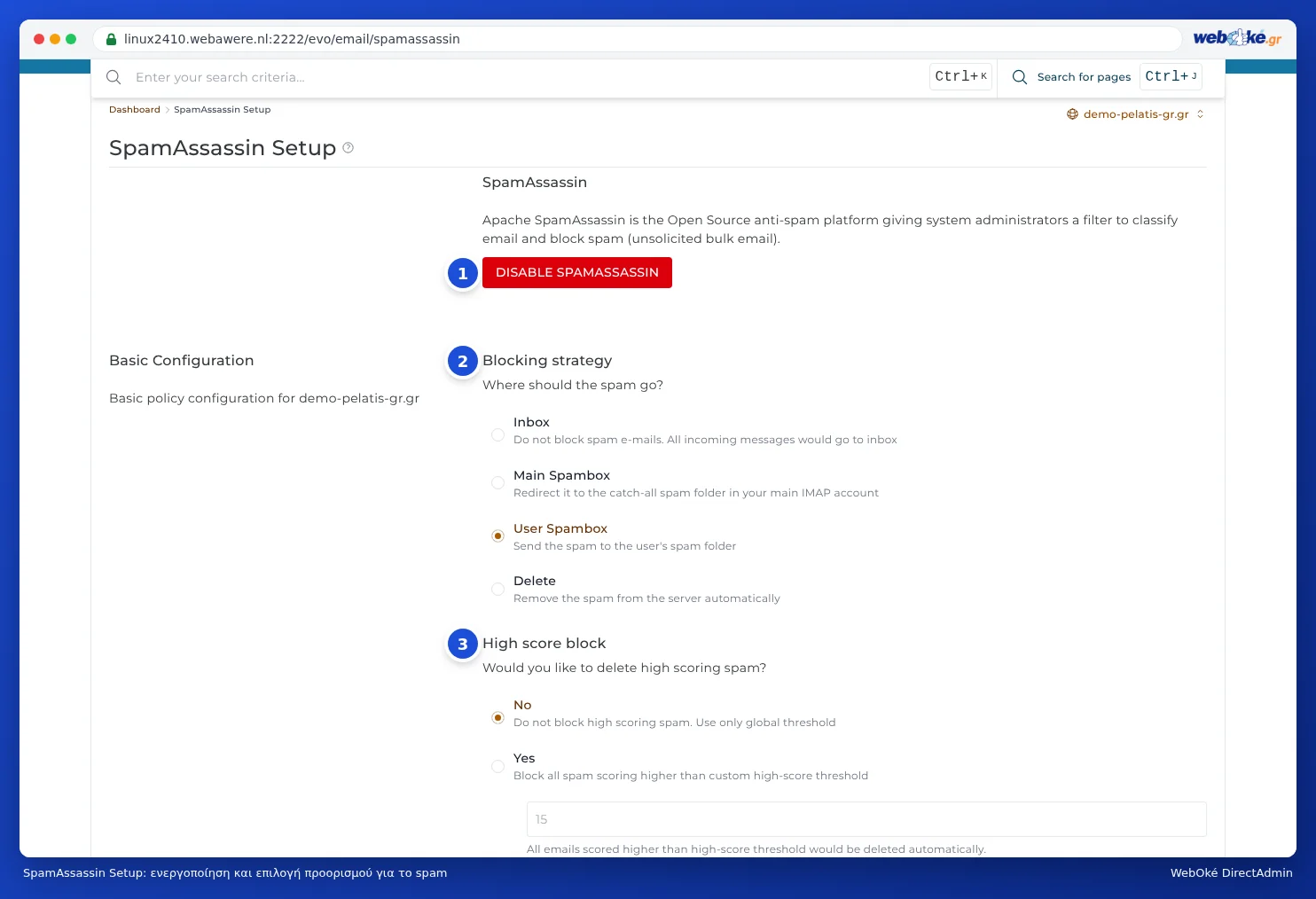The height and width of the screenshot is (899, 1316).
Task: Click 'Block all spam scoring higher' description
Action: 691,776
